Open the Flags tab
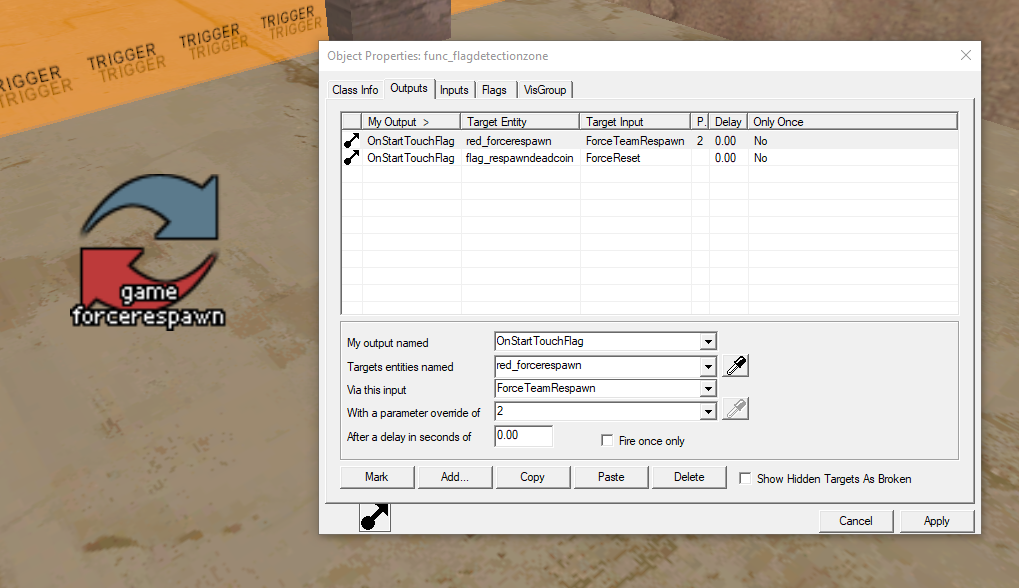The height and width of the screenshot is (588, 1019). click(x=495, y=90)
